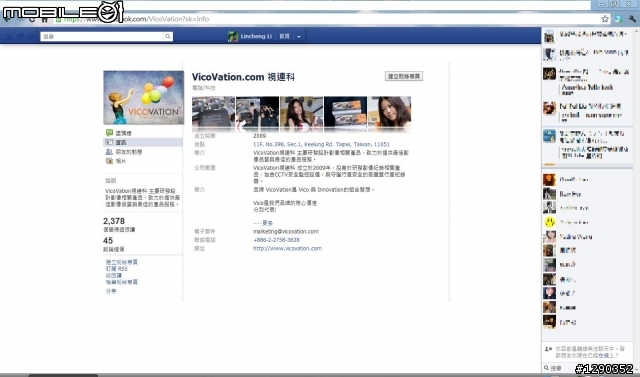Click the create page link in left sidebar
The height and width of the screenshot is (377, 640).
coord(122,262)
